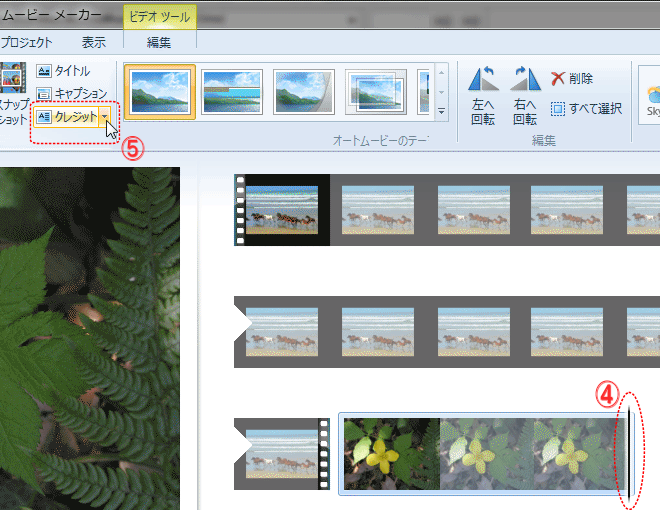
Task: Click the SkyDrive cloud icon
Action: tap(652, 95)
